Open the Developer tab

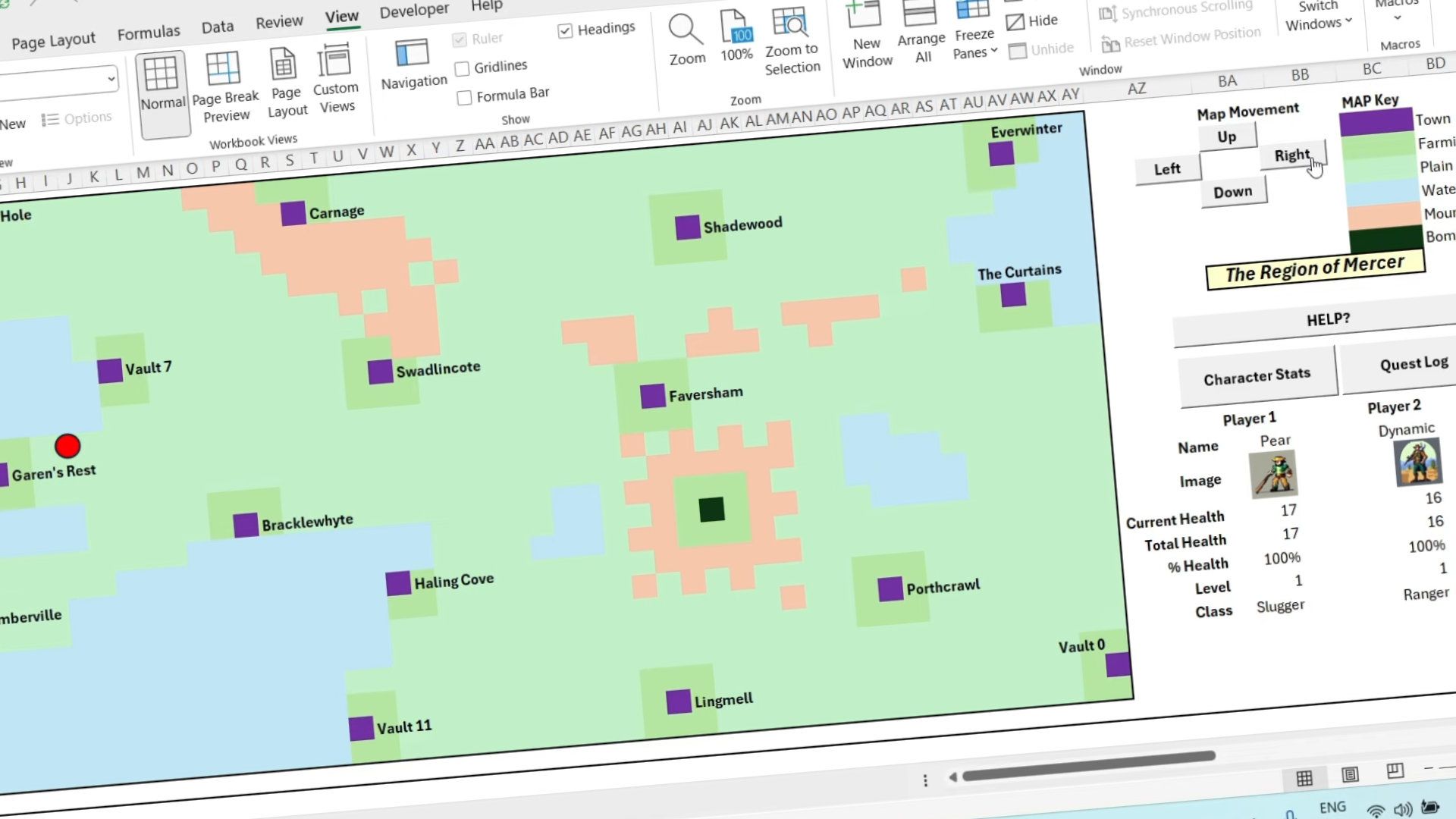[x=413, y=10]
